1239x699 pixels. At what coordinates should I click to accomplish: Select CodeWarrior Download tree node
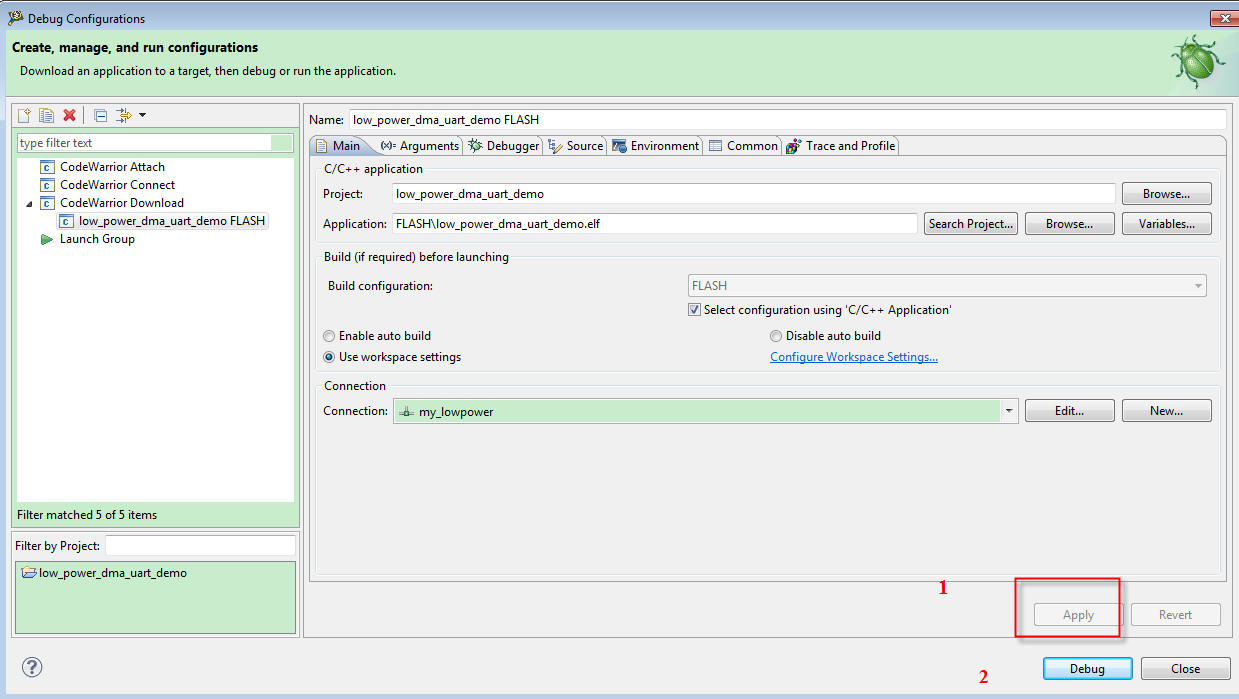pyautogui.click(x=122, y=203)
